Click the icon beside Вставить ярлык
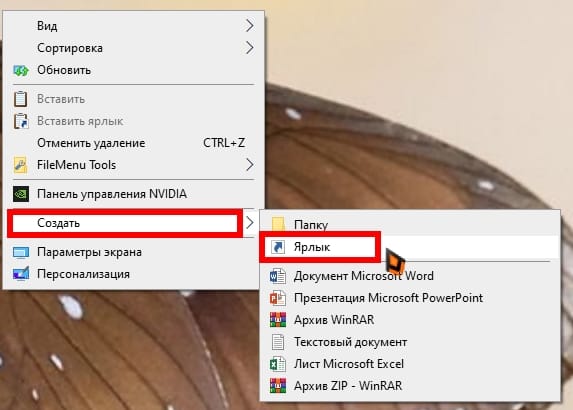This screenshot has height=410, width=573. (21, 121)
